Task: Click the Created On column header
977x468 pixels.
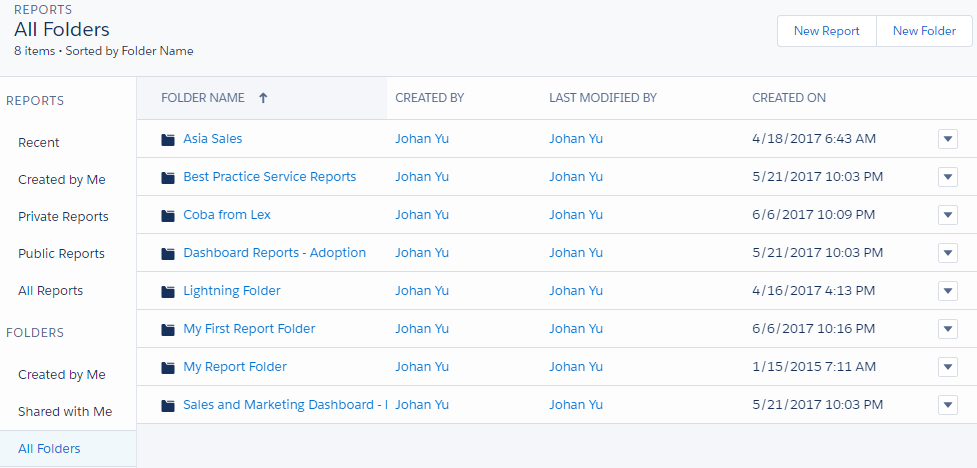Action: (789, 98)
